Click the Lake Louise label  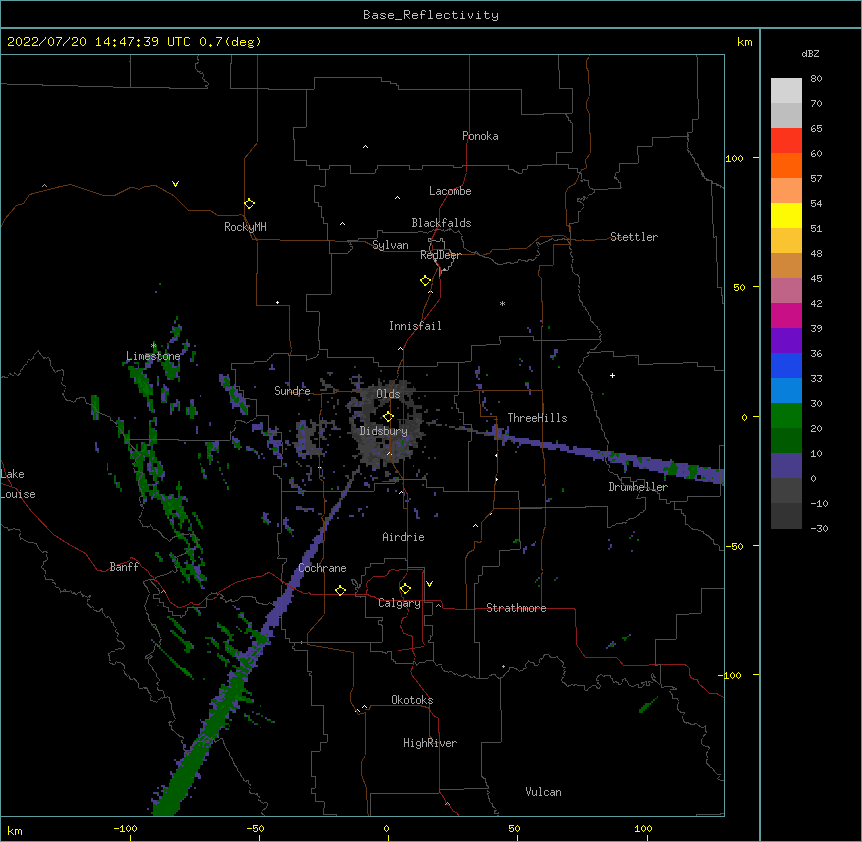[x=18, y=484]
